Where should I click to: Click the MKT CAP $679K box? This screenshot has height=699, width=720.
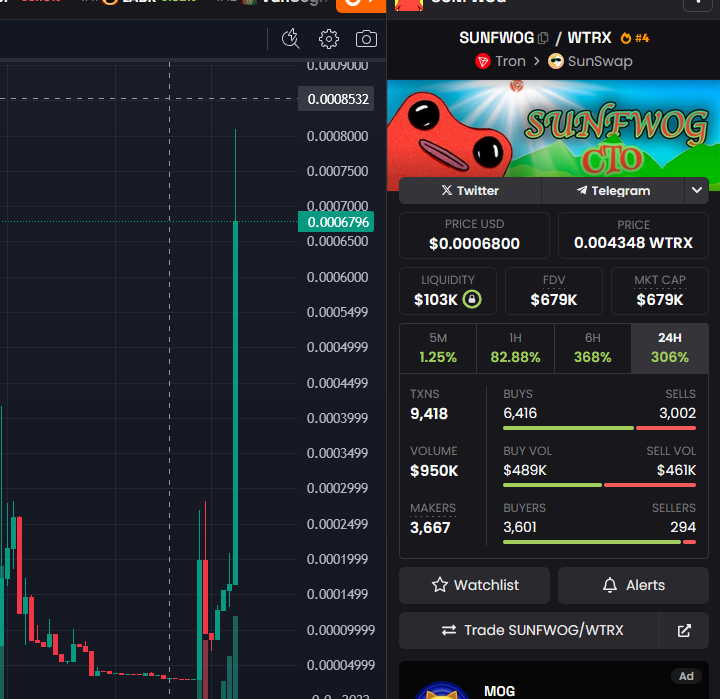click(660, 291)
